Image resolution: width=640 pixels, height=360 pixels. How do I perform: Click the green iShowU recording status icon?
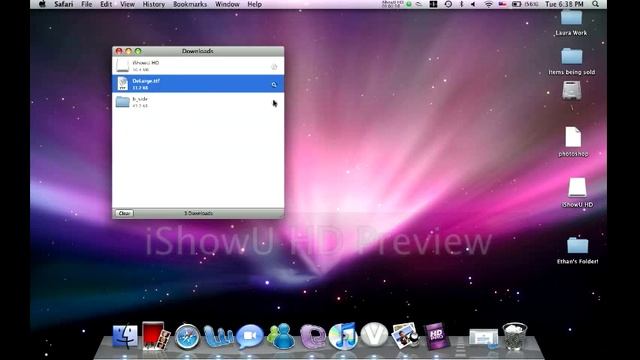click(x=409, y=4)
